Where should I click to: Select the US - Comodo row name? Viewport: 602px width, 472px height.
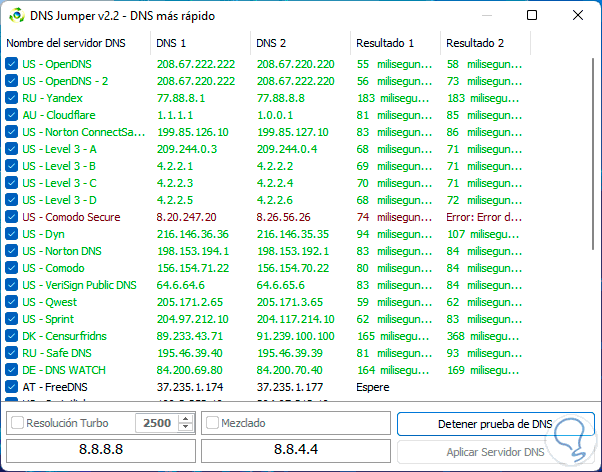[x=53, y=268]
